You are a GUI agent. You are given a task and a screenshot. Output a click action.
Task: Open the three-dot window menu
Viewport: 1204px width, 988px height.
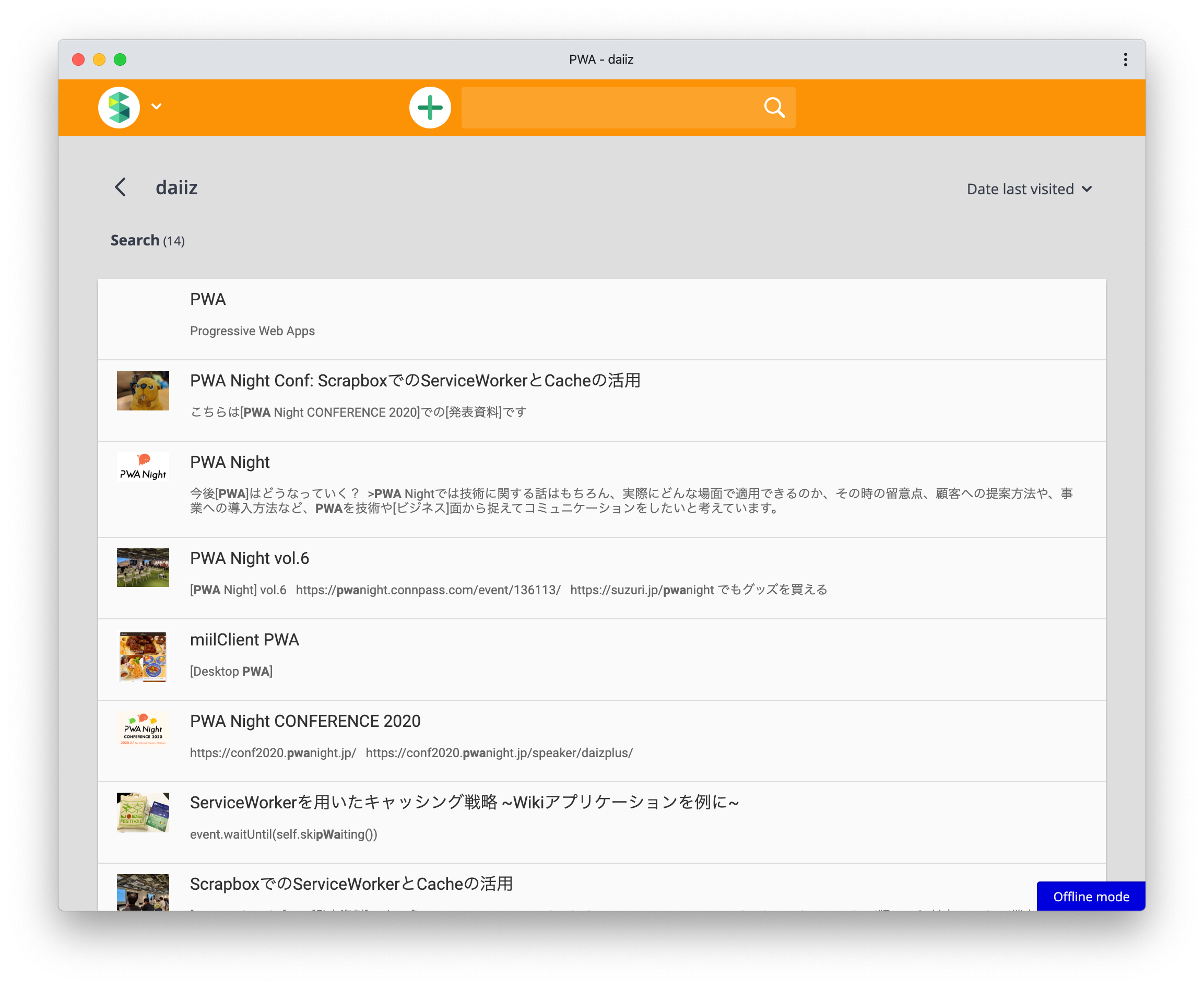(x=1125, y=60)
